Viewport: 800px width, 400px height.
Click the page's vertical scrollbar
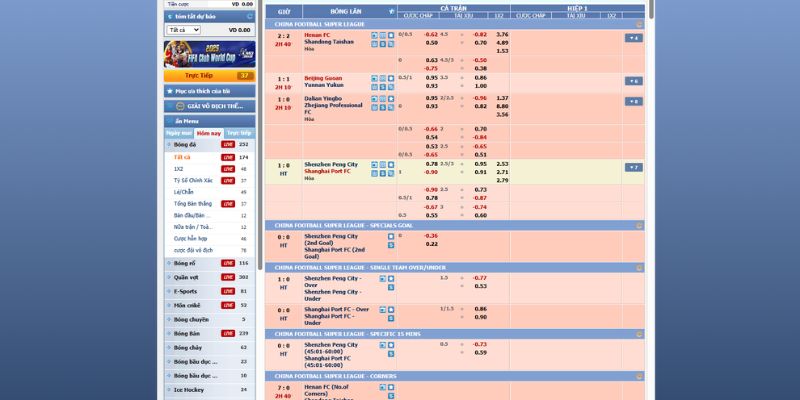652,200
